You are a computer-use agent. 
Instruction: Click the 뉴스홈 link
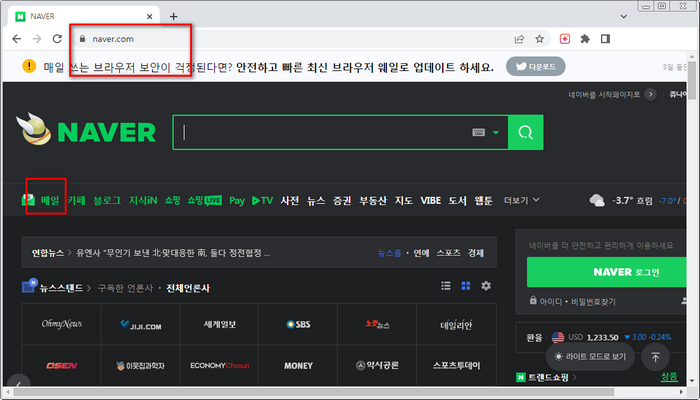[x=389, y=253]
